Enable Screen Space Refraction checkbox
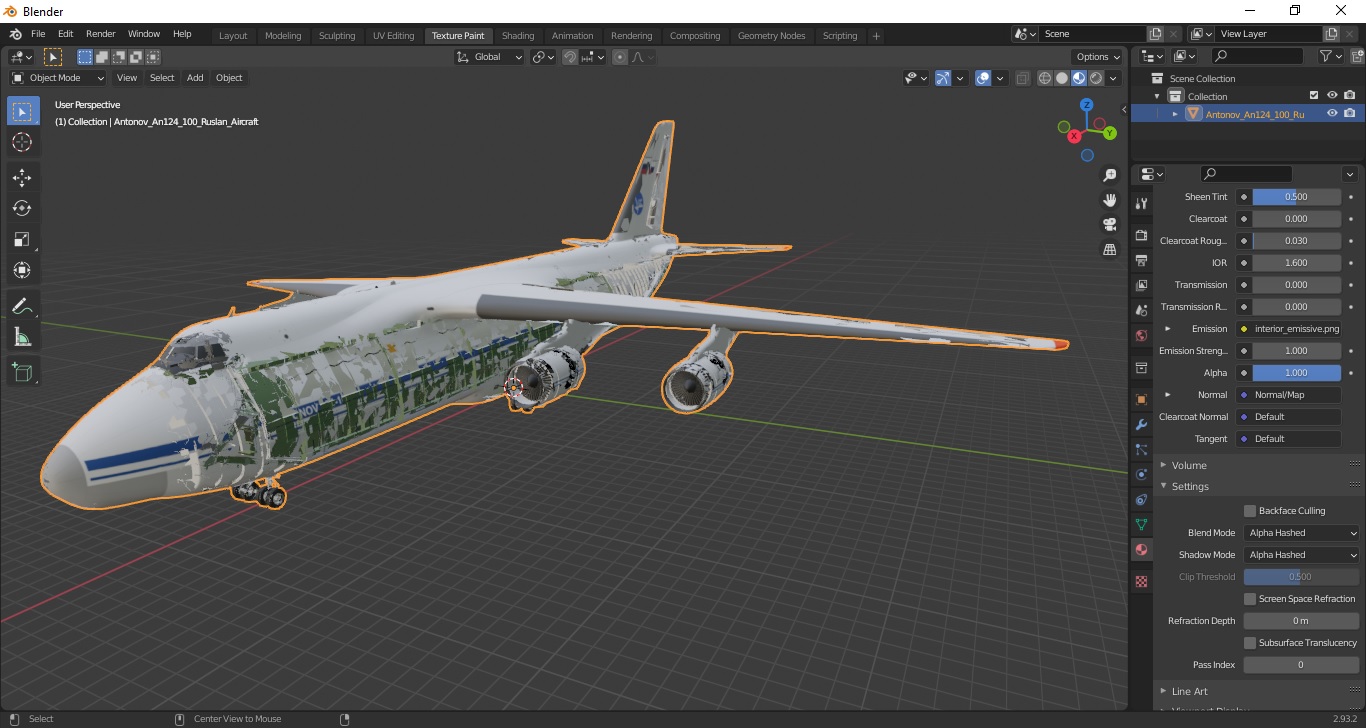 (1250, 599)
